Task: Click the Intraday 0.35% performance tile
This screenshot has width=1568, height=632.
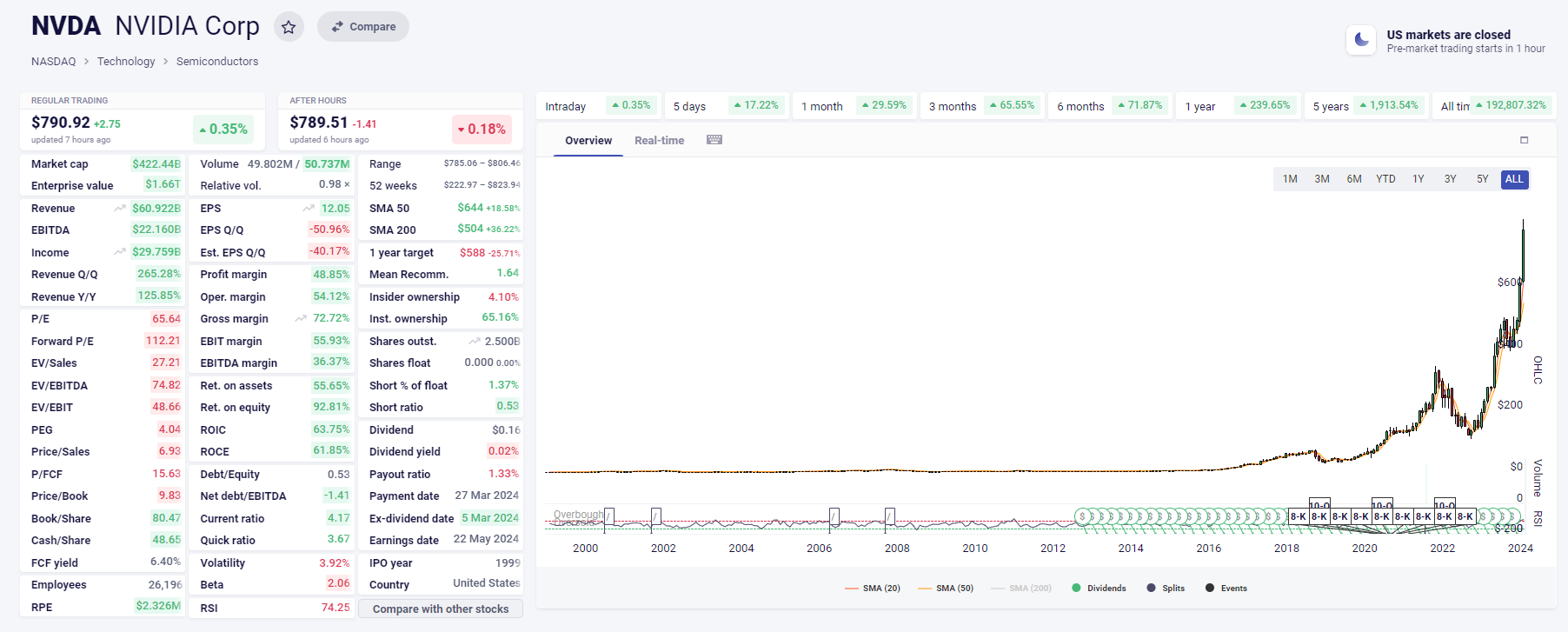Action: pyautogui.click(x=599, y=106)
